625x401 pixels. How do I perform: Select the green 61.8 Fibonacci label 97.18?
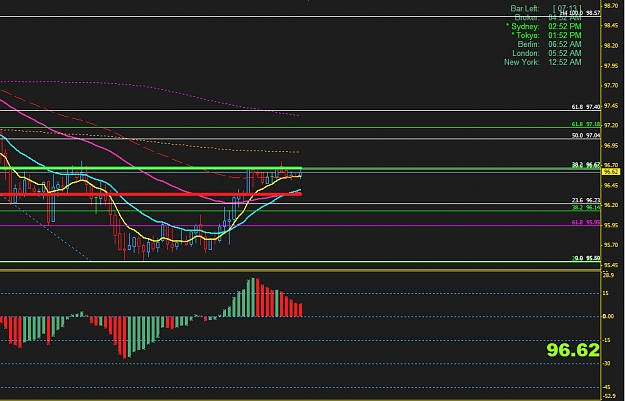point(586,124)
